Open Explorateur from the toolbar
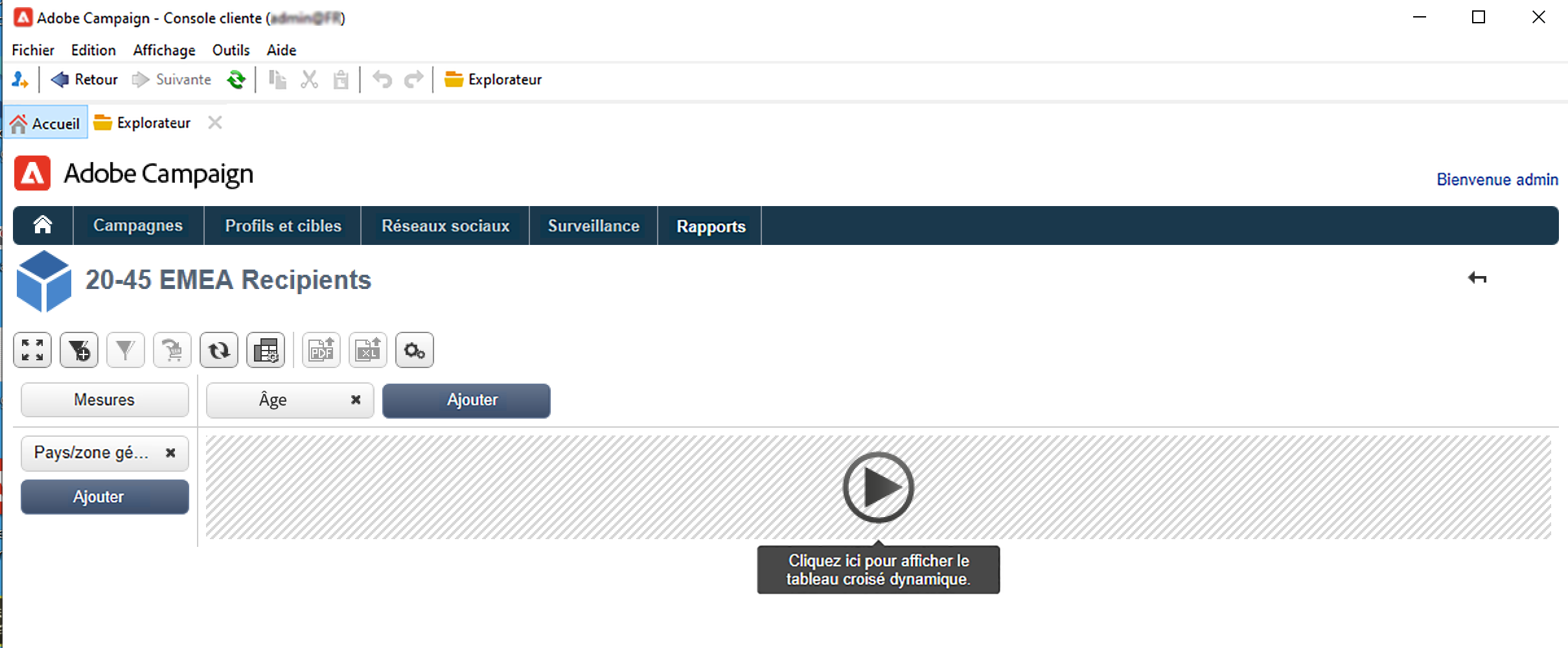The width and height of the screenshot is (1568, 648). click(x=493, y=80)
